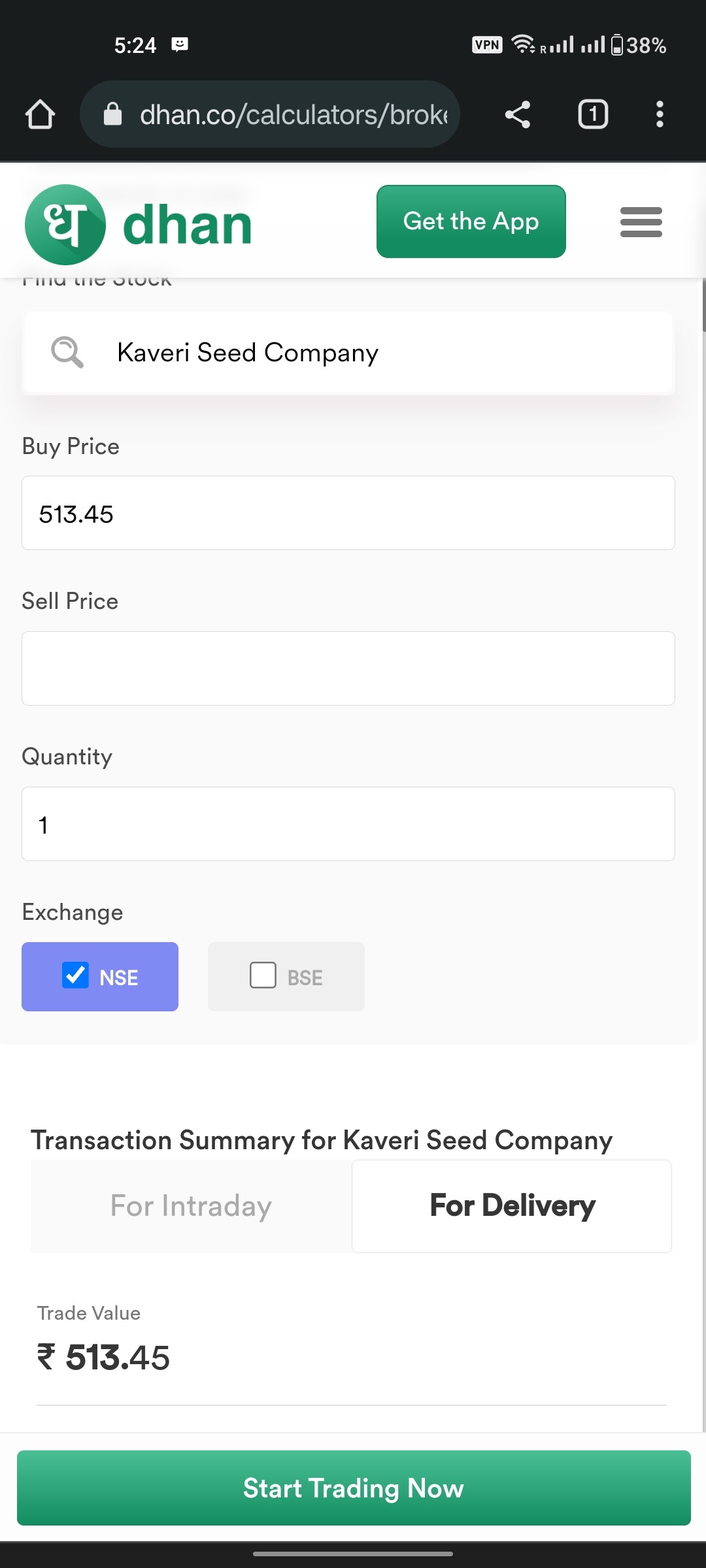
Task: Click the empty Sell Price field
Action: (x=348, y=668)
